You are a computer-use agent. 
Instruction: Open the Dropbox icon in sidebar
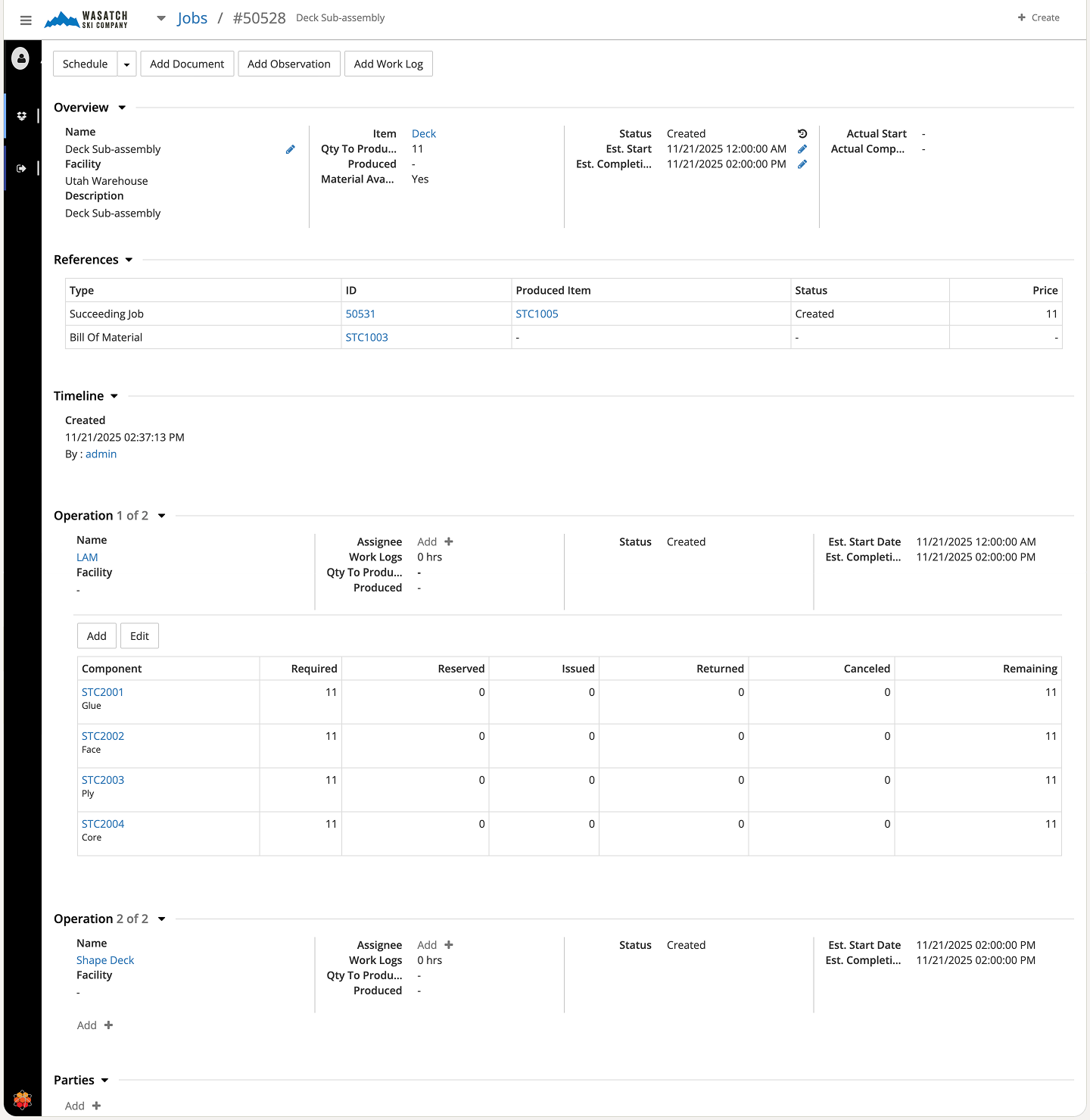(x=21, y=116)
